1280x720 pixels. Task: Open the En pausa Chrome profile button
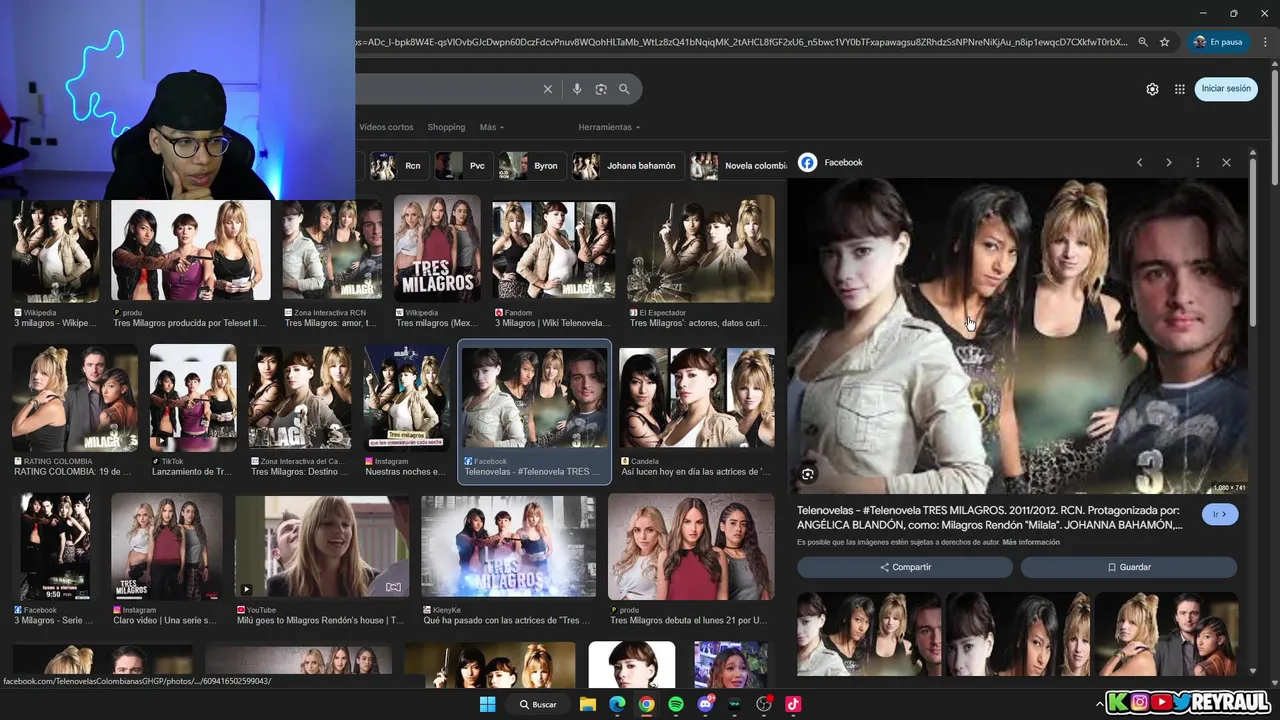click(x=1218, y=42)
